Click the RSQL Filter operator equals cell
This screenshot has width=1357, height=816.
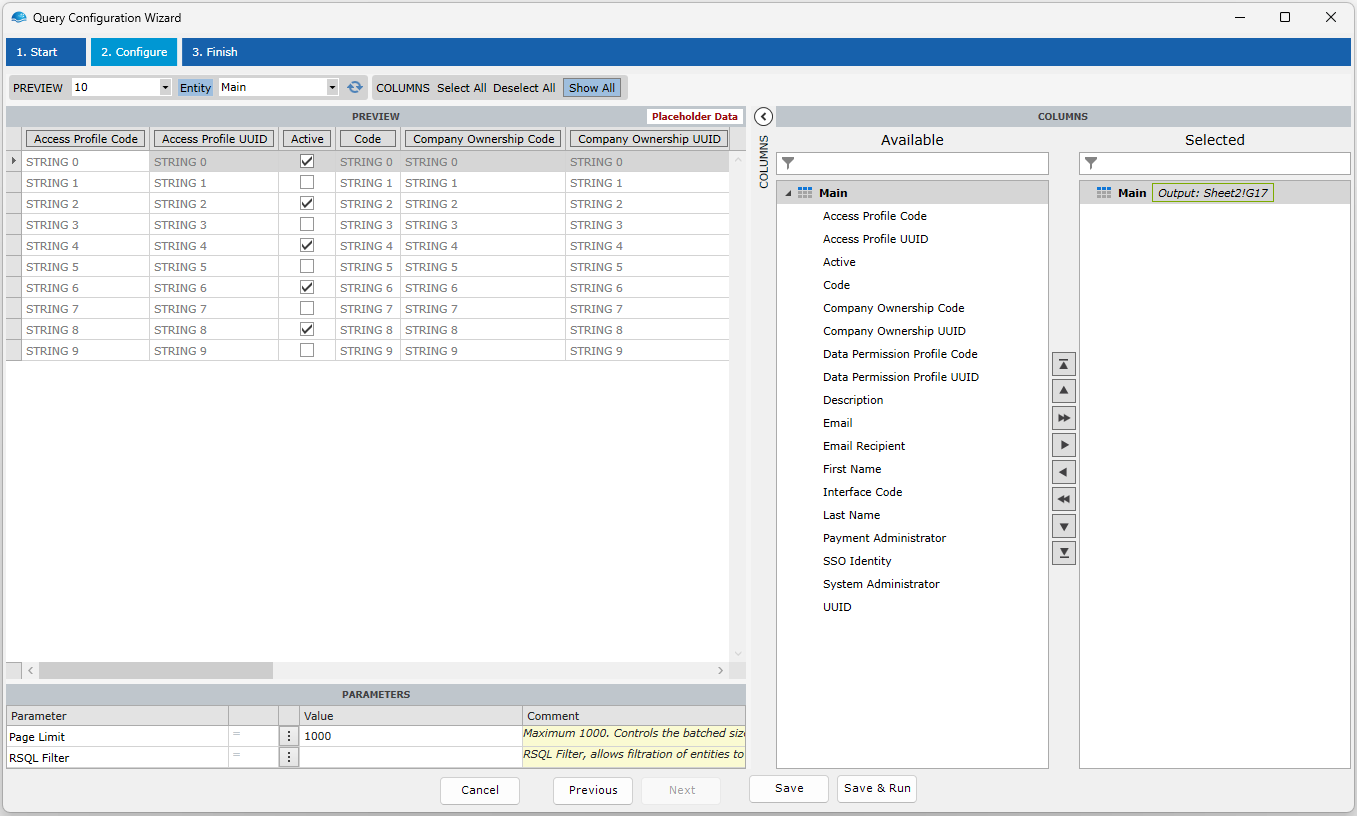pos(253,757)
